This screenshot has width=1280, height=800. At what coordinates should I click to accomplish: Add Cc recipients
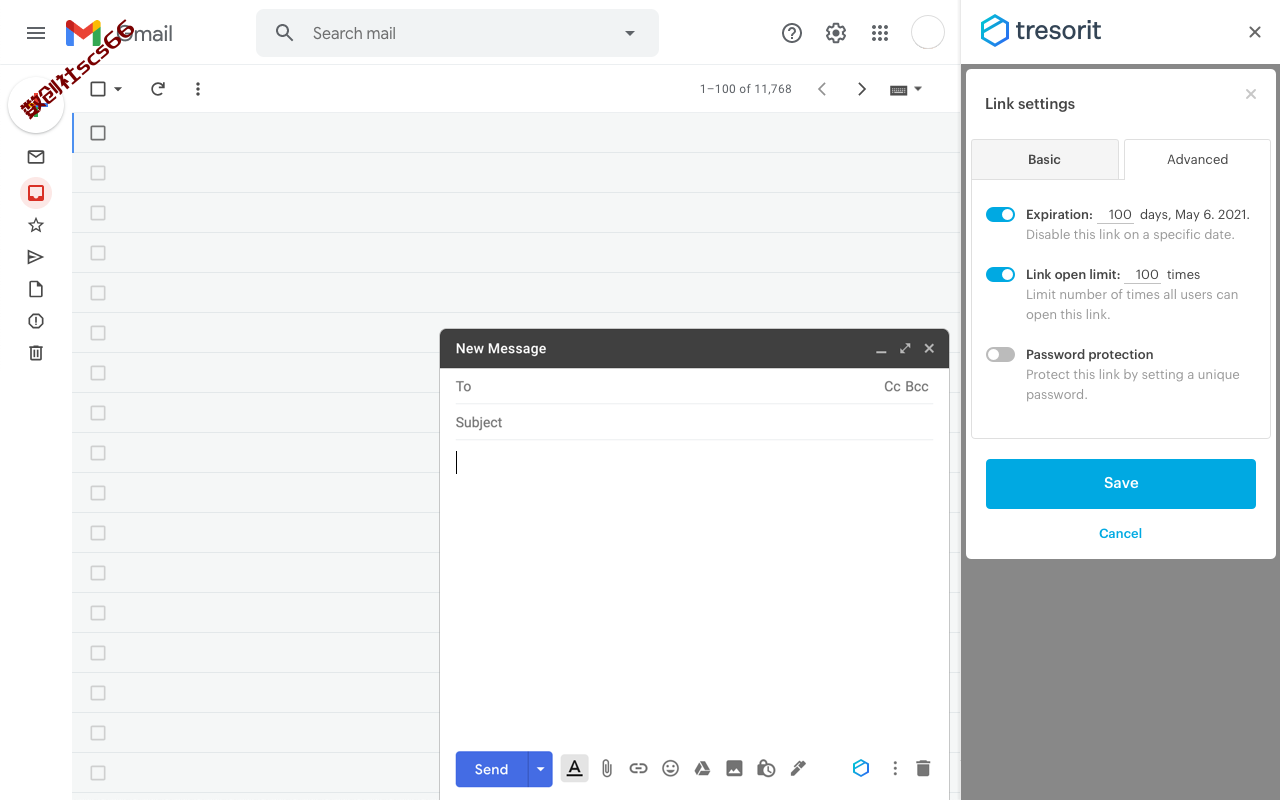[892, 386]
